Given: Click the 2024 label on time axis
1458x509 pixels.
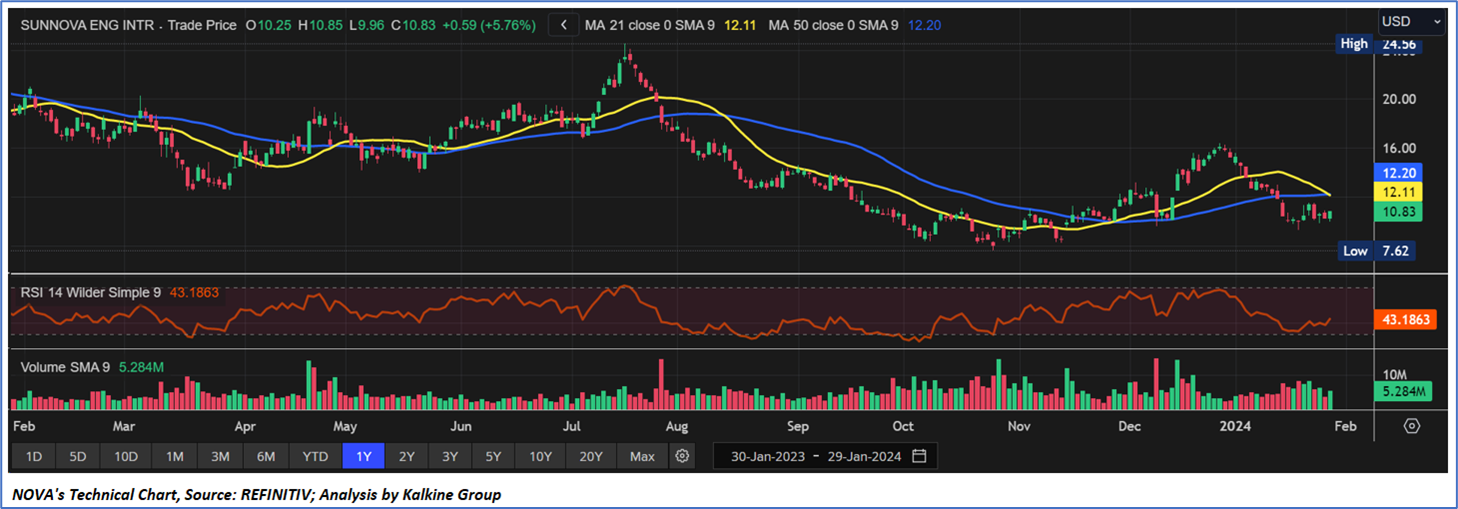Looking at the screenshot, I should click(1235, 426).
